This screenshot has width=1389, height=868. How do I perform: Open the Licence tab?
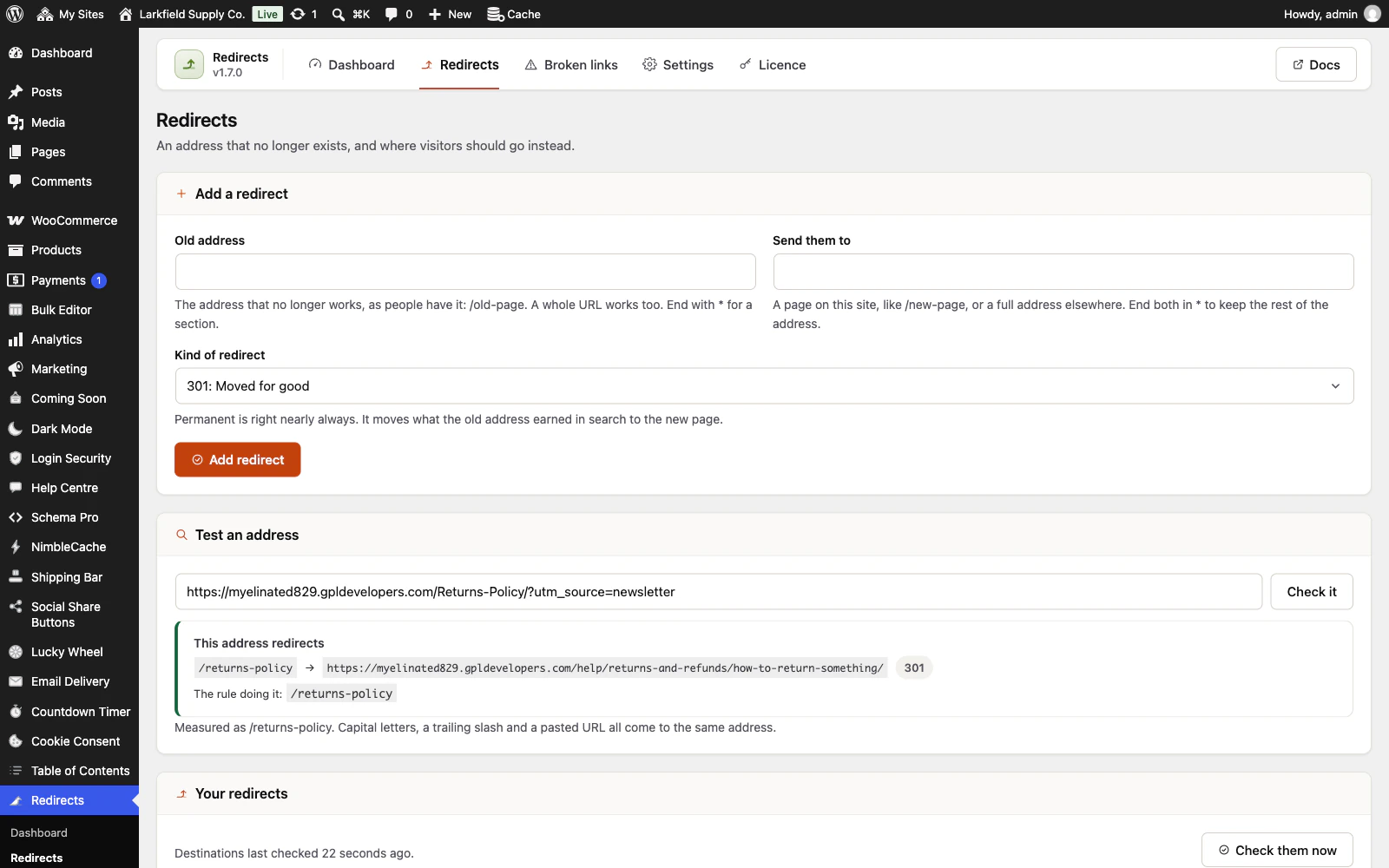[773, 64]
